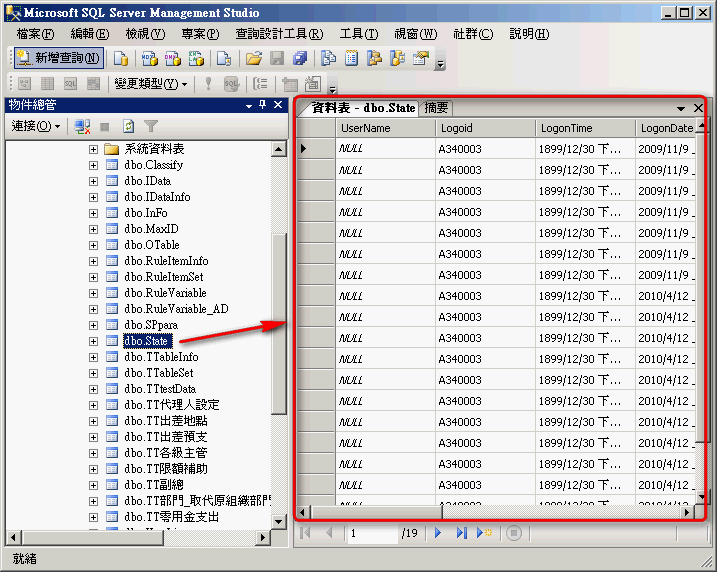
Task: Open Change Type (變更類型) dropdown
Action: point(151,84)
